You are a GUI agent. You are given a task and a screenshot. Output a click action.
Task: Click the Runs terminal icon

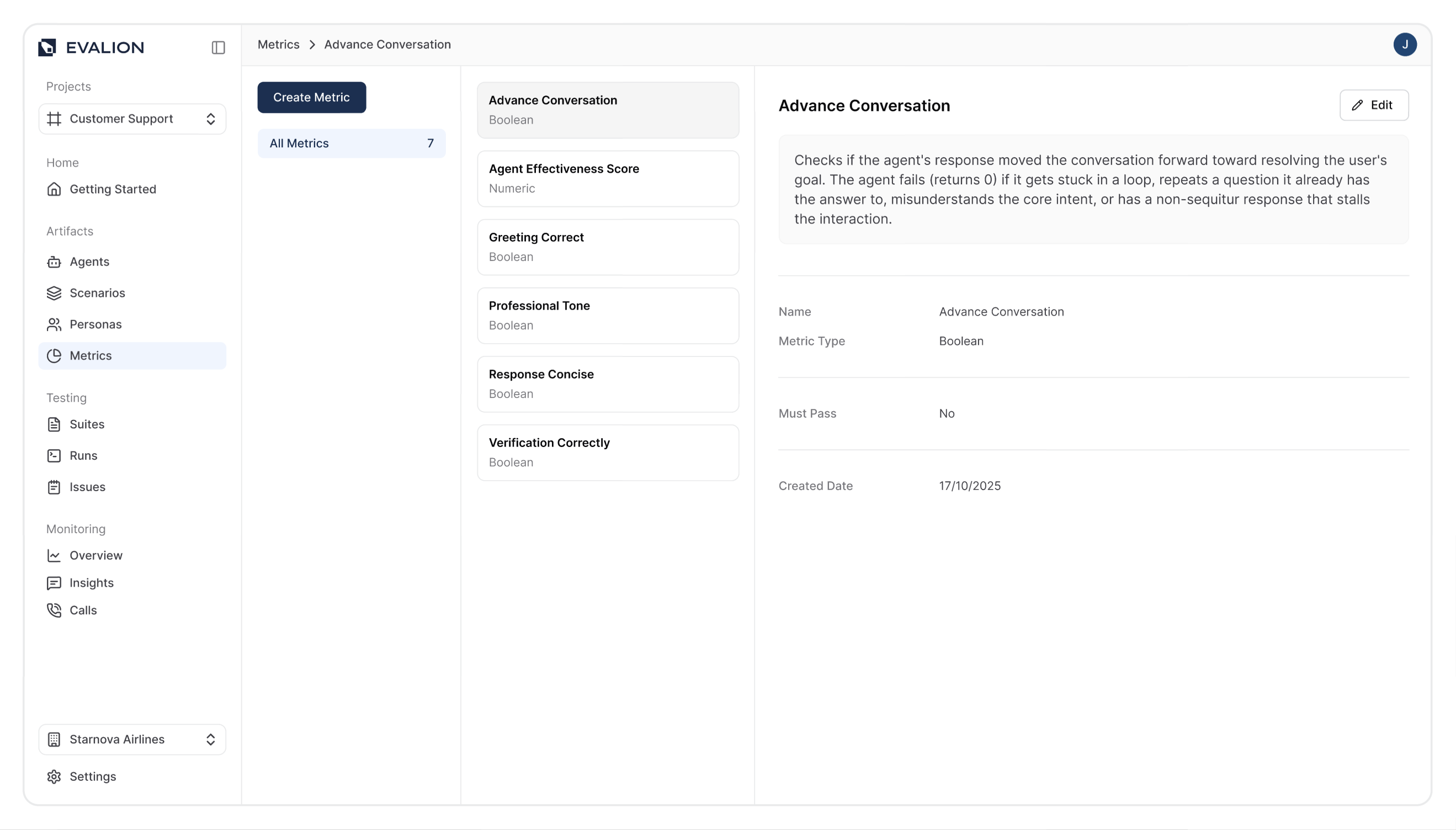(x=54, y=455)
